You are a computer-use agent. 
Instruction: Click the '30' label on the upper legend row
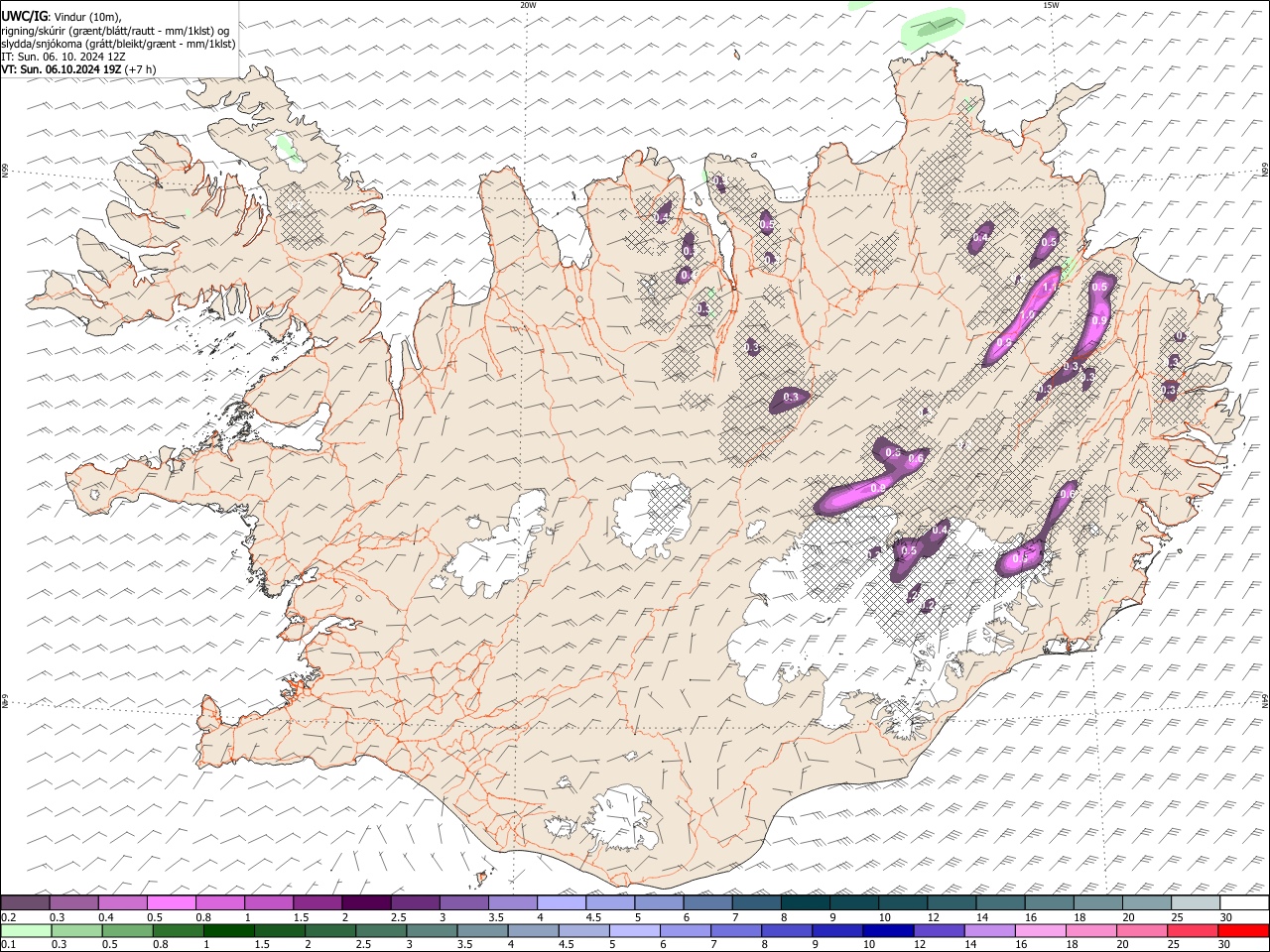(x=1225, y=916)
